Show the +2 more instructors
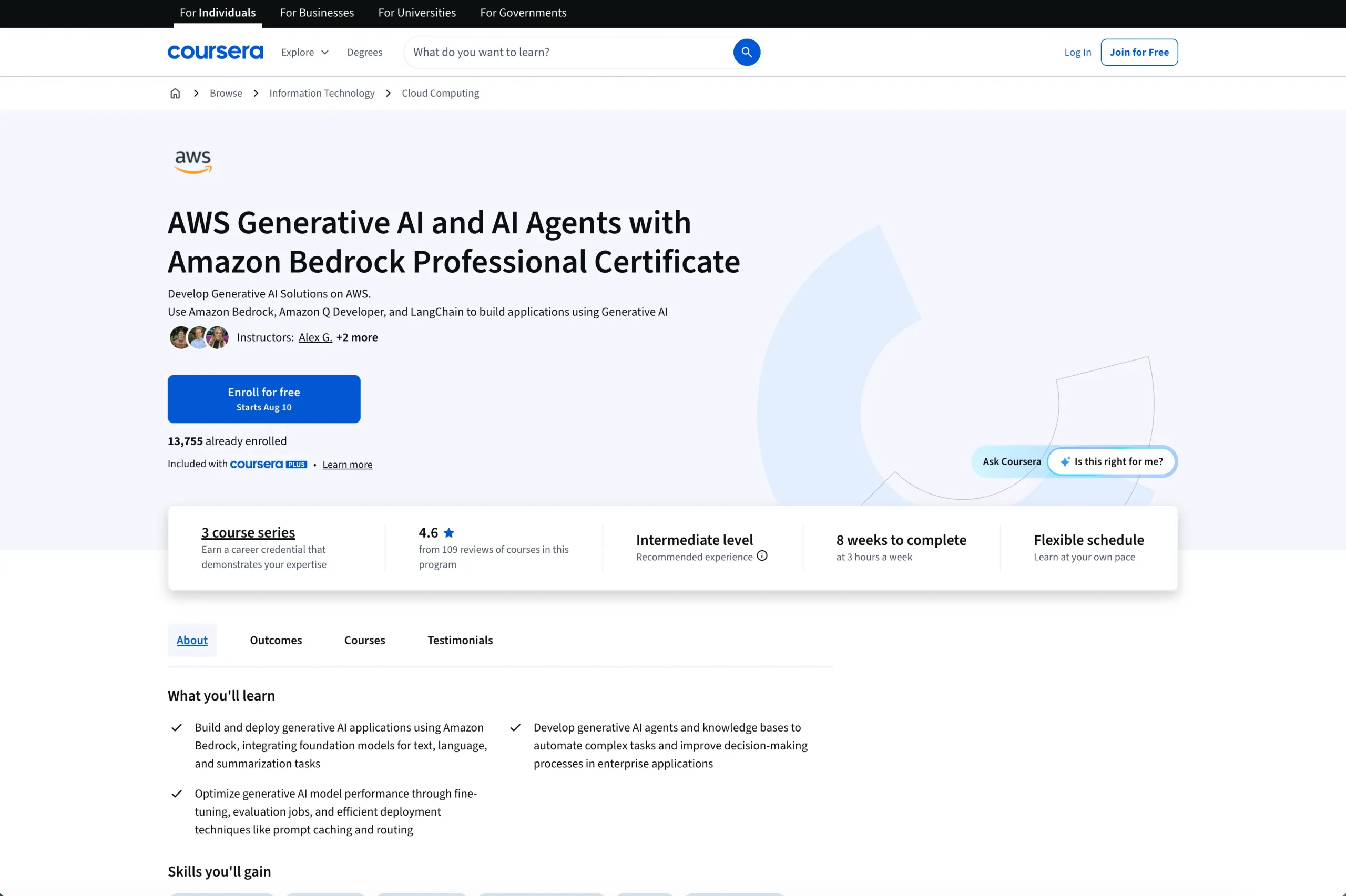 (356, 337)
